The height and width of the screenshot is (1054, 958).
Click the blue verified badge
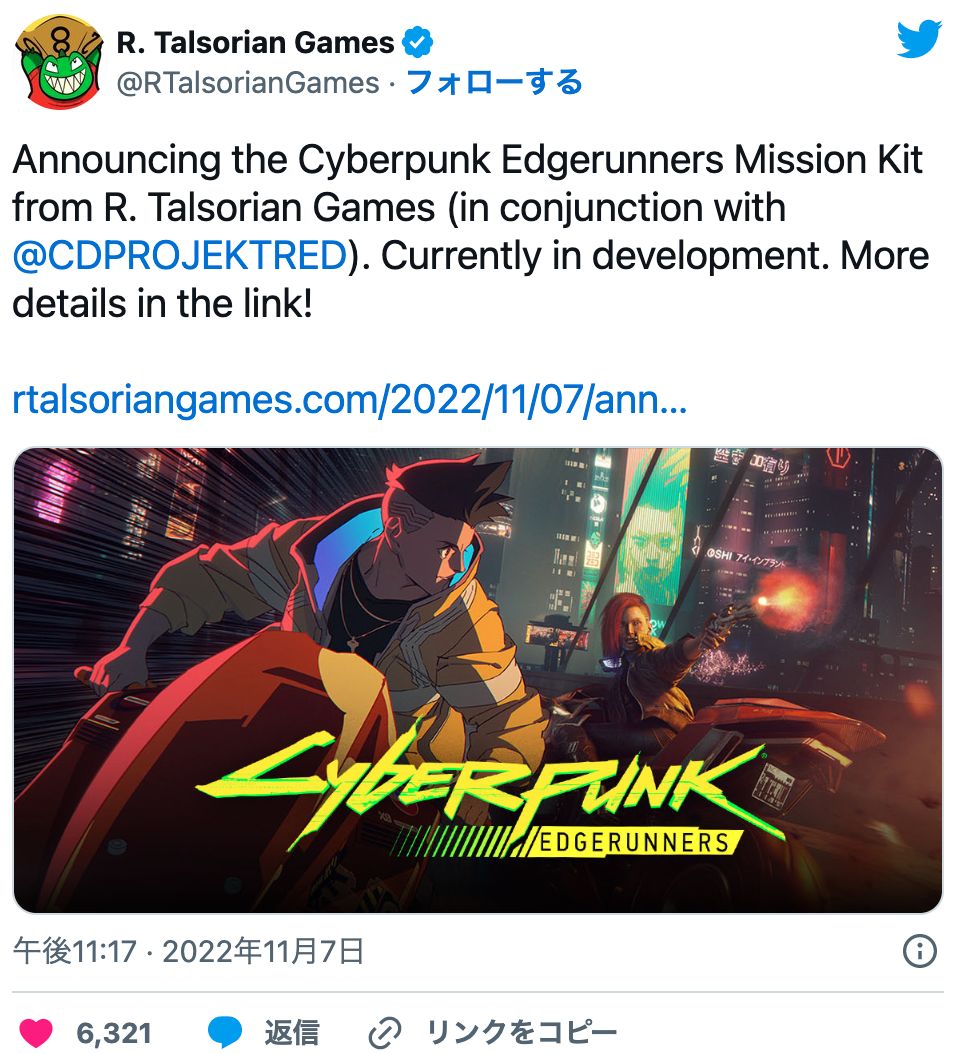[x=416, y=43]
